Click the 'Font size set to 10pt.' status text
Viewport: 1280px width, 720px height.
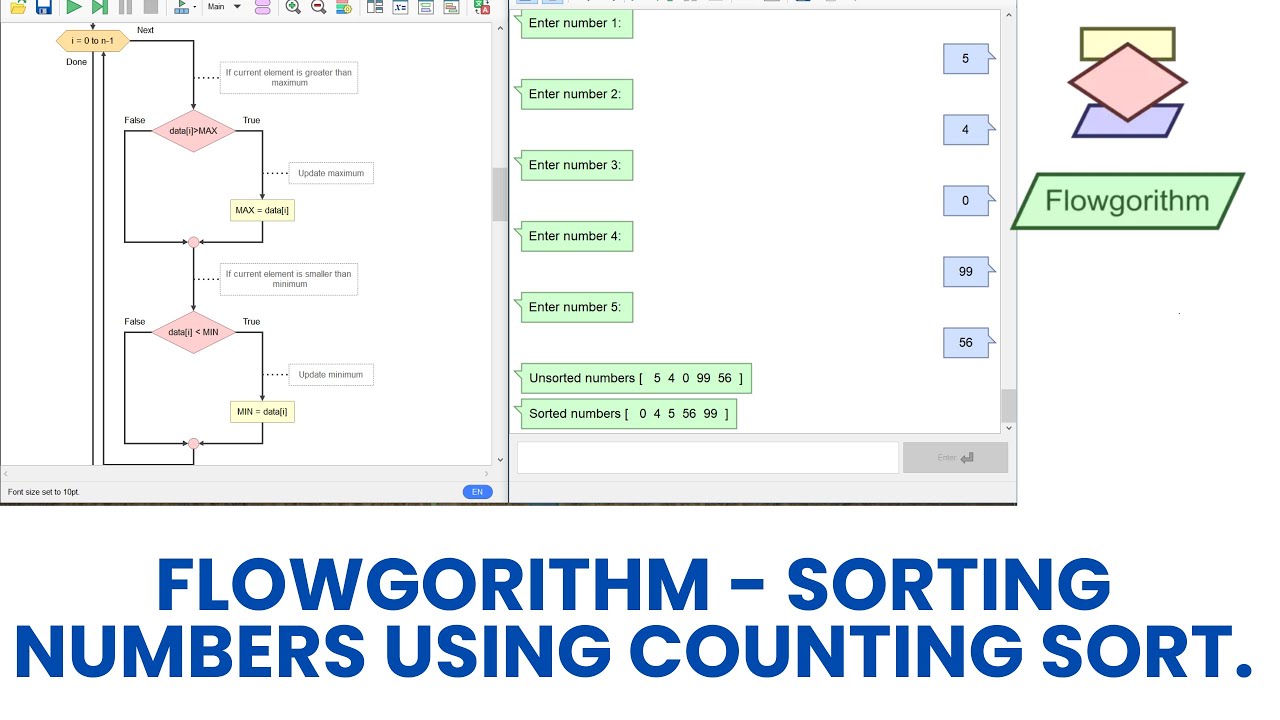[43, 492]
